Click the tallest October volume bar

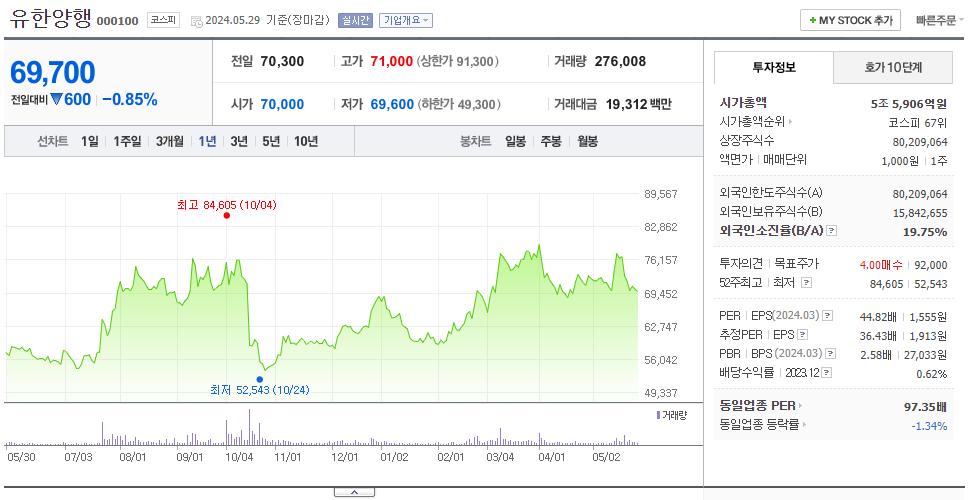coord(249,427)
